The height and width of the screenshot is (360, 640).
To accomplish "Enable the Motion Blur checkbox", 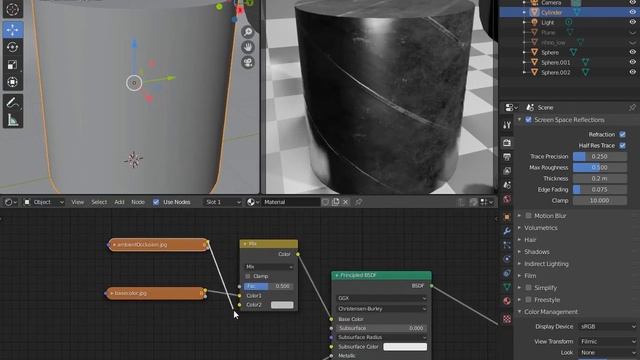I will (x=529, y=216).
